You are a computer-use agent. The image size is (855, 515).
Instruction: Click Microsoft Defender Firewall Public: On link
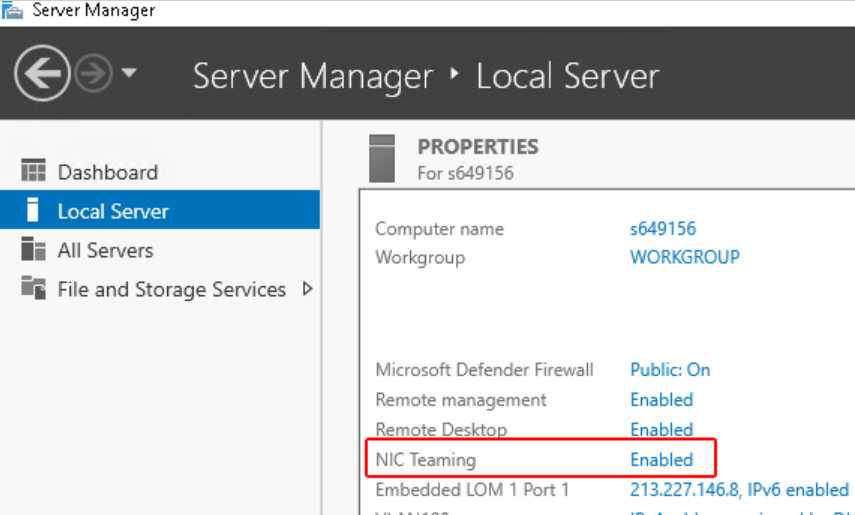669,370
